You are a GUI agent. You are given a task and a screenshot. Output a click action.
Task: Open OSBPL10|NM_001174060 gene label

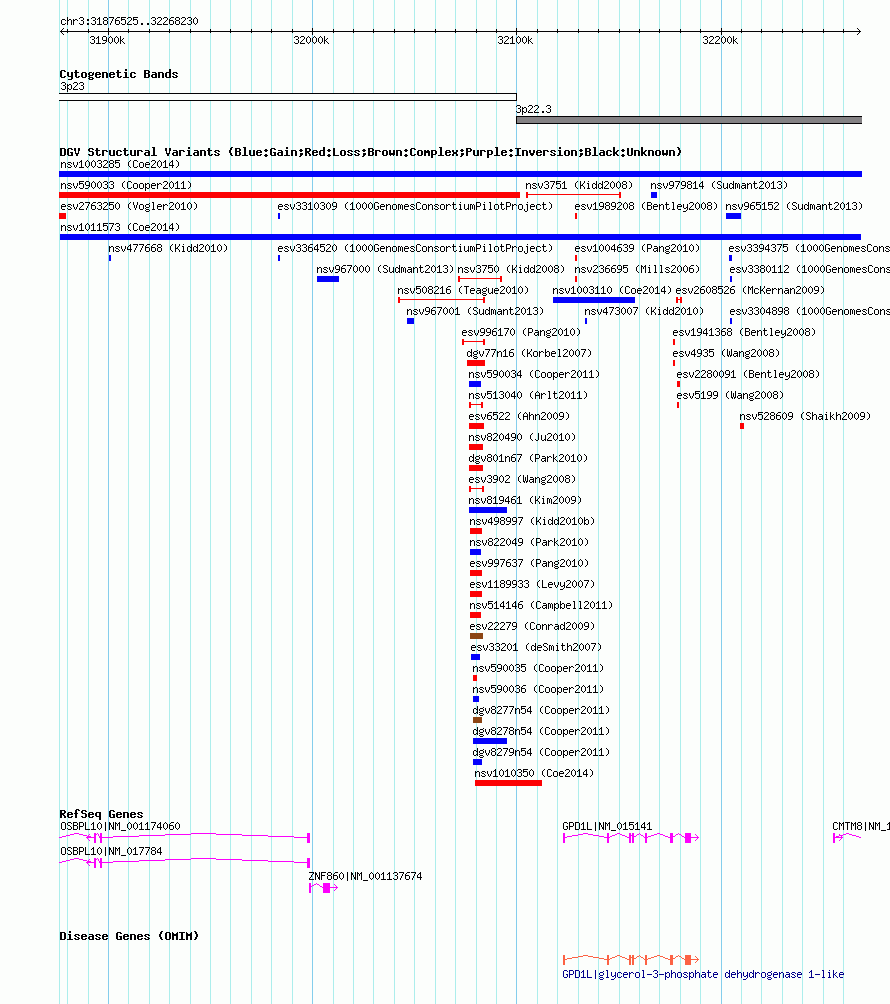(120, 827)
